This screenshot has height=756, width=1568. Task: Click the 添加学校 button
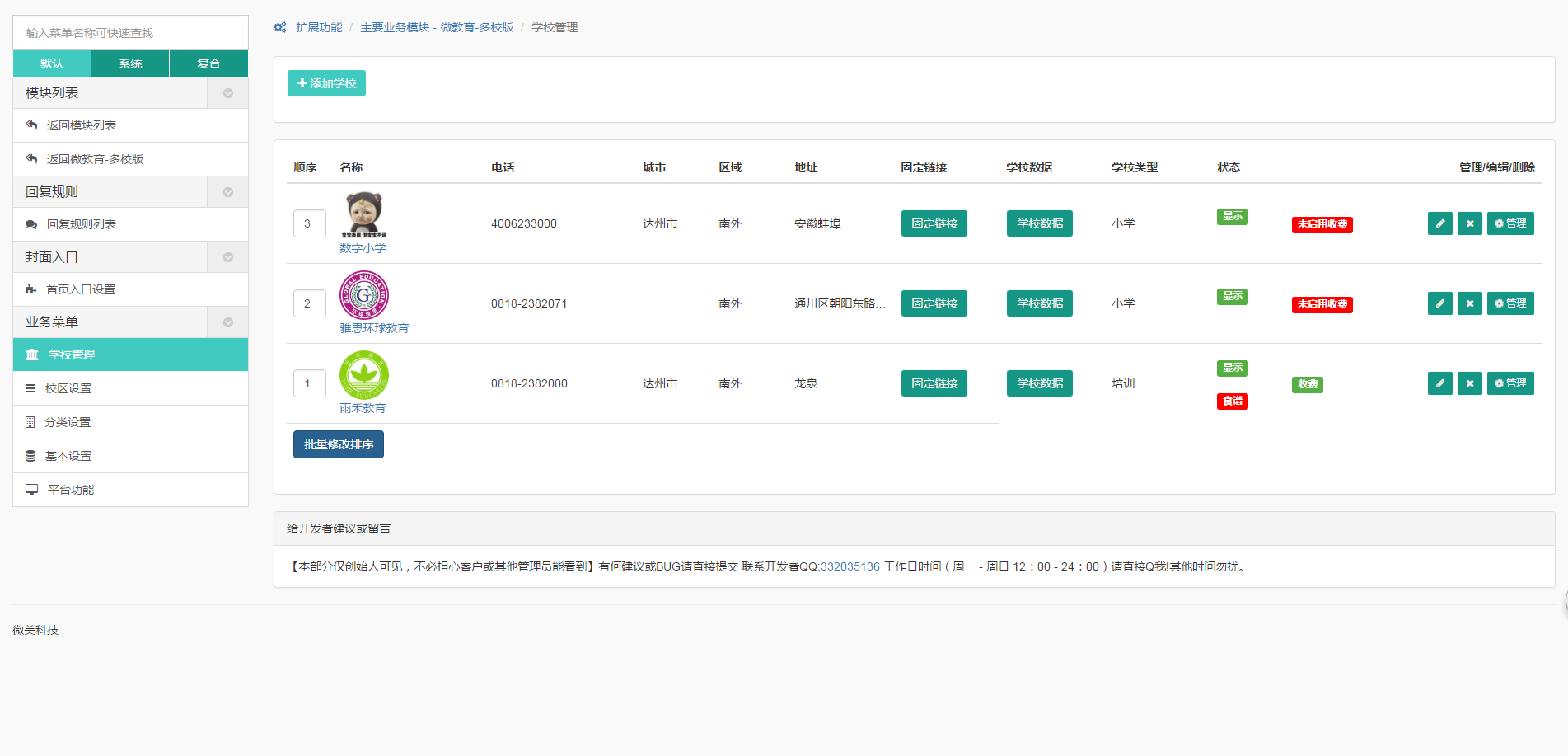(326, 83)
